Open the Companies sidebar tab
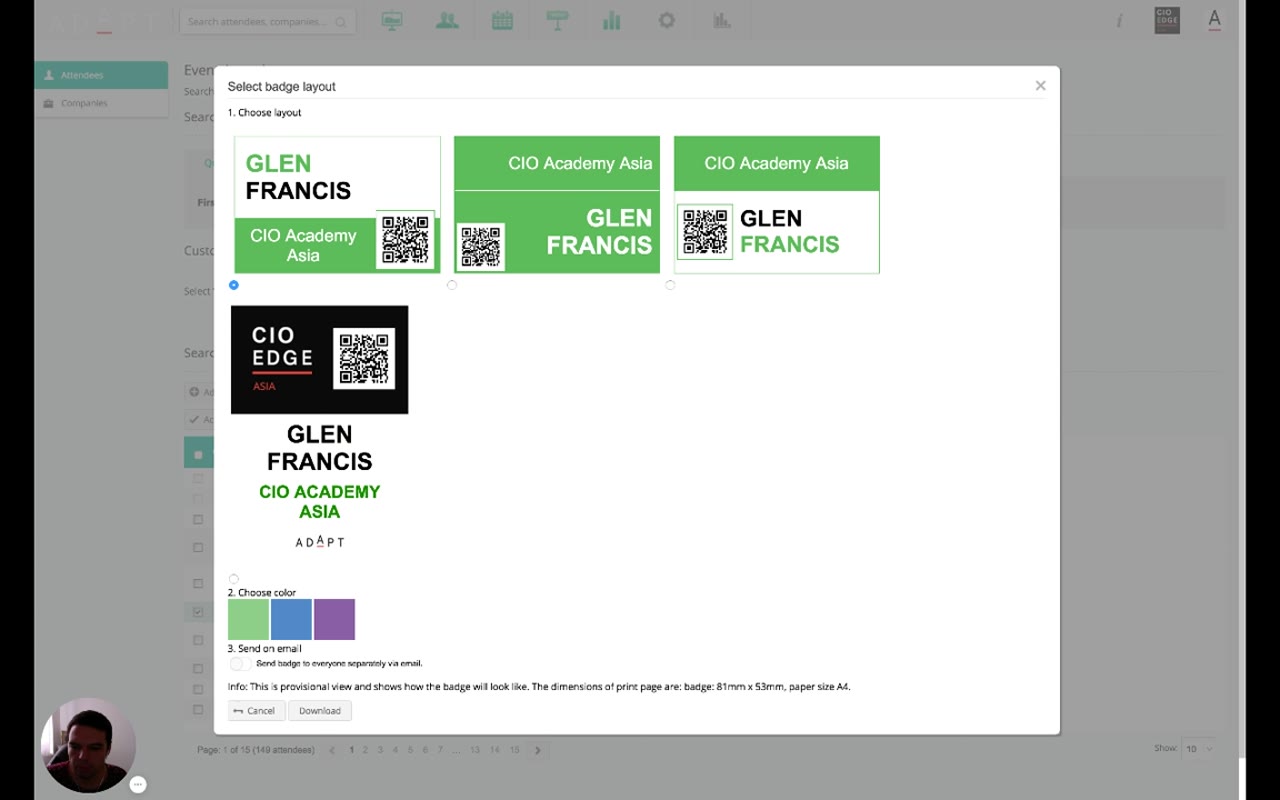This screenshot has width=1280, height=800. [101, 103]
